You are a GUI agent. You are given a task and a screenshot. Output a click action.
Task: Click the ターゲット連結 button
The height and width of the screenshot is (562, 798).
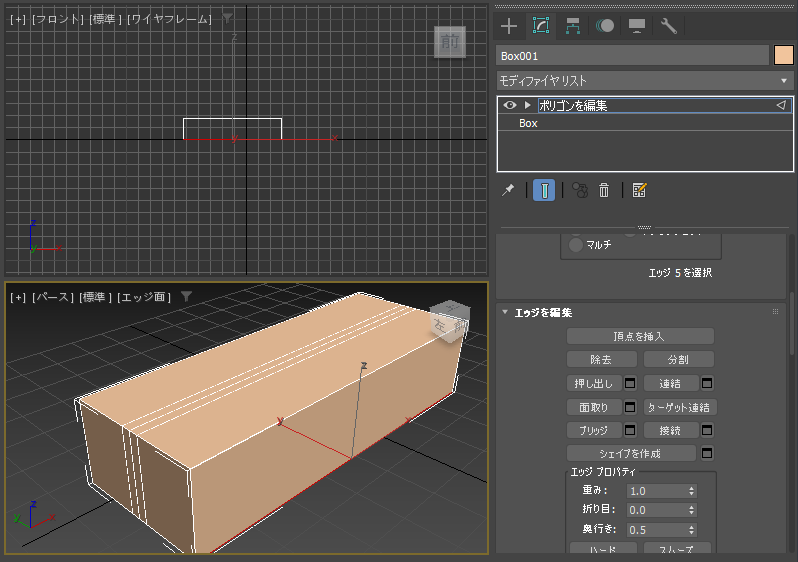pyautogui.click(x=680, y=407)
